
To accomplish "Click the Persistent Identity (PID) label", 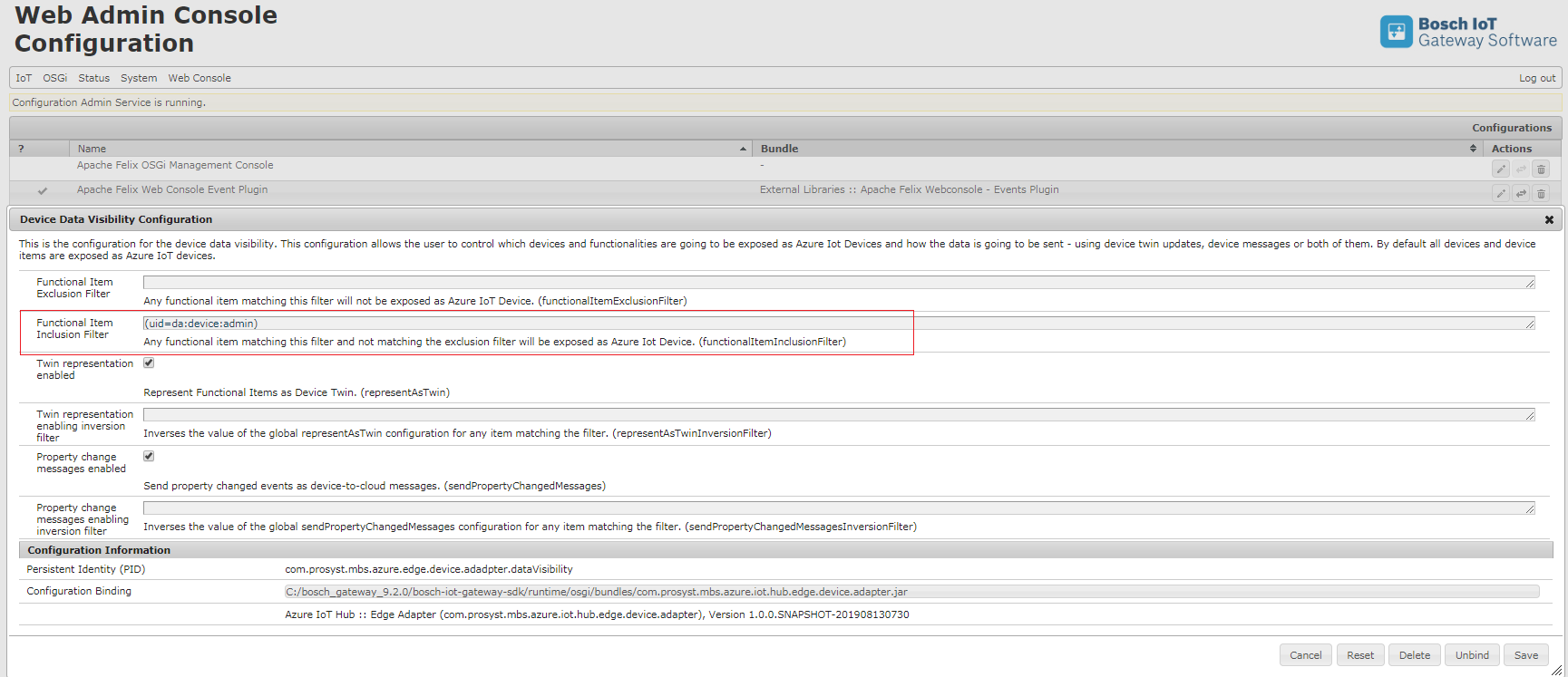I will click(86, 569).
